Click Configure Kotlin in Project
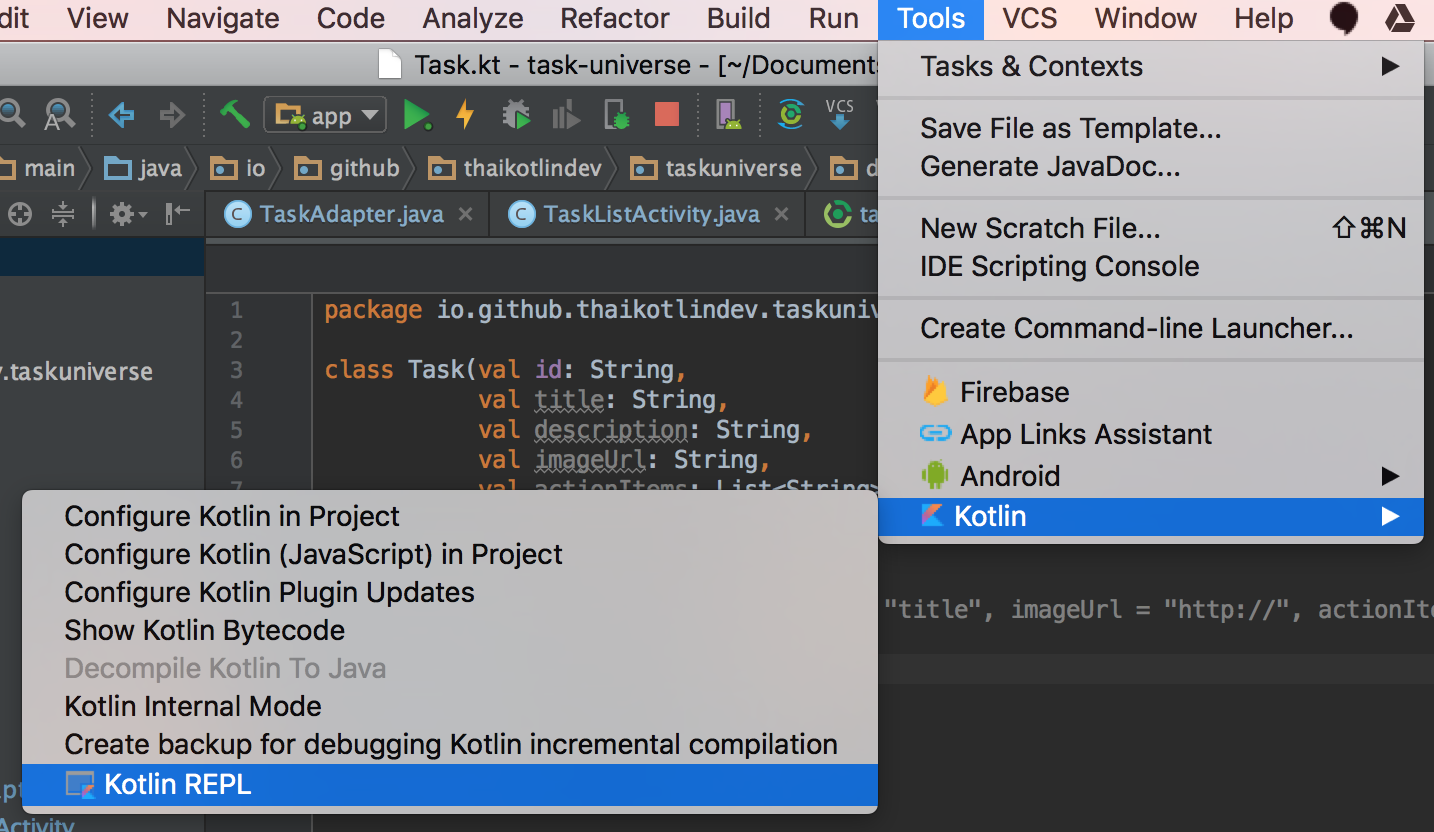1434x832 pixels. coord(231,516)
